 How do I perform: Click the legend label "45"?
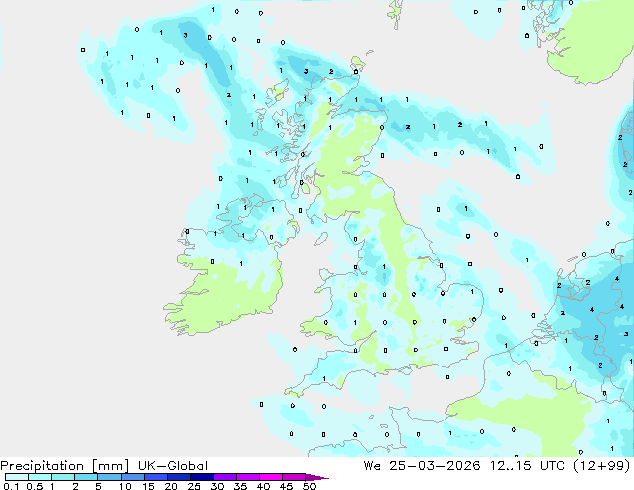[286, 486]
